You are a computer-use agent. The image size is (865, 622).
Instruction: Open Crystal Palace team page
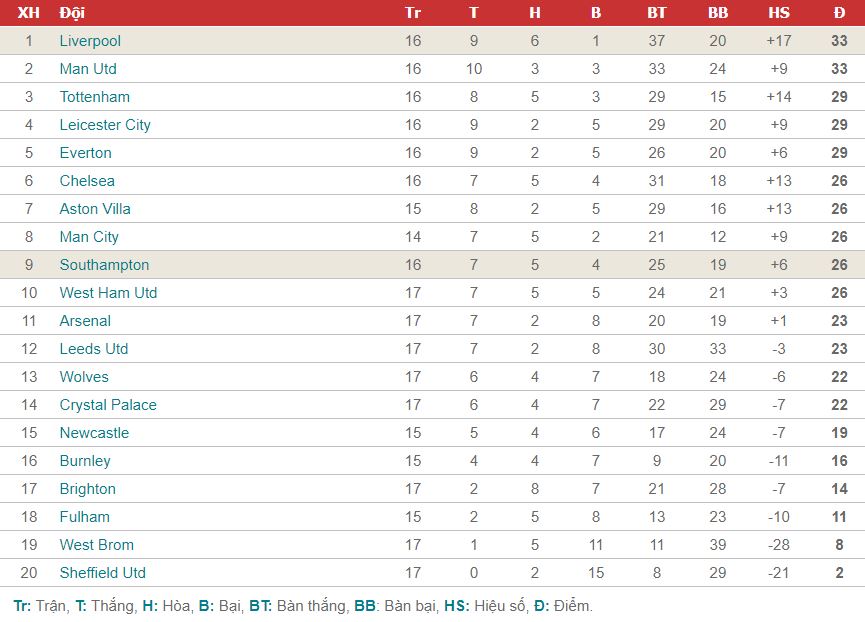pos(108,405)
